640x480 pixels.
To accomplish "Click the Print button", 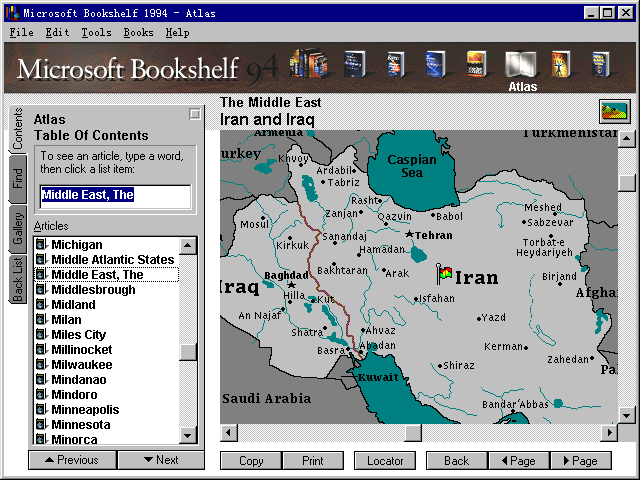I will coord(313,460).
